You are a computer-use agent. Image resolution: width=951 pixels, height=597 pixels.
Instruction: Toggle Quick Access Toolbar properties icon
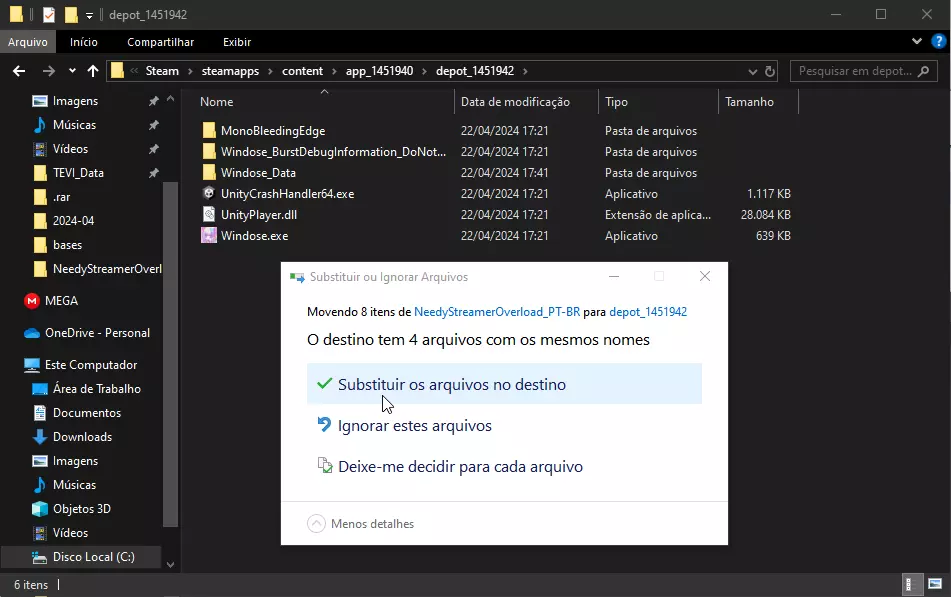pos(49,15)
